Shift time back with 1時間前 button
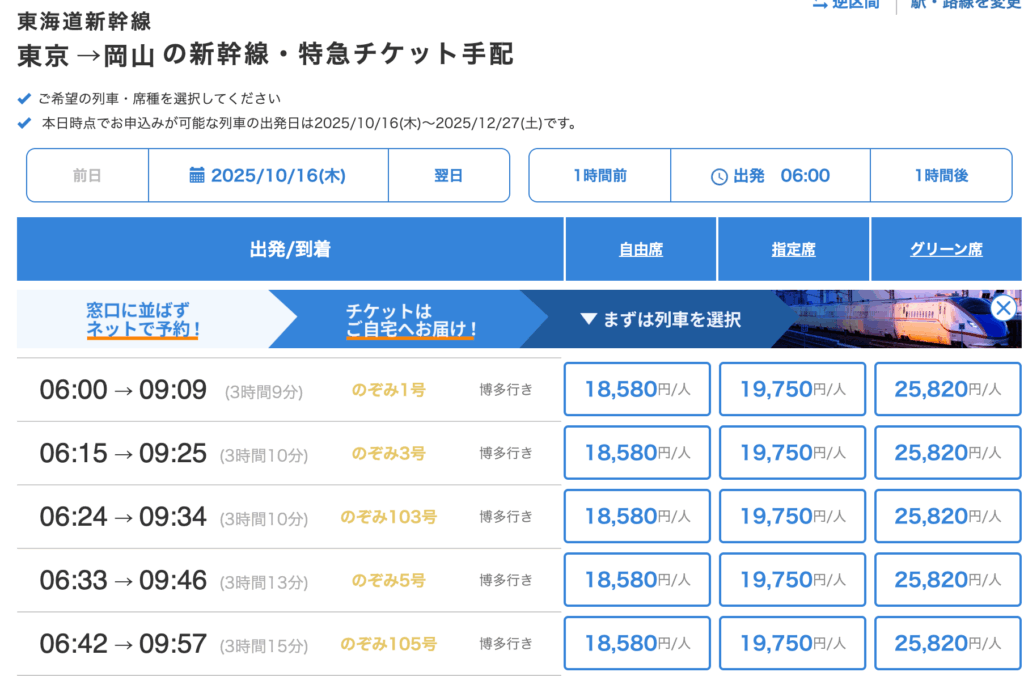Viewport: 1024px width, 676px height. 600,175
